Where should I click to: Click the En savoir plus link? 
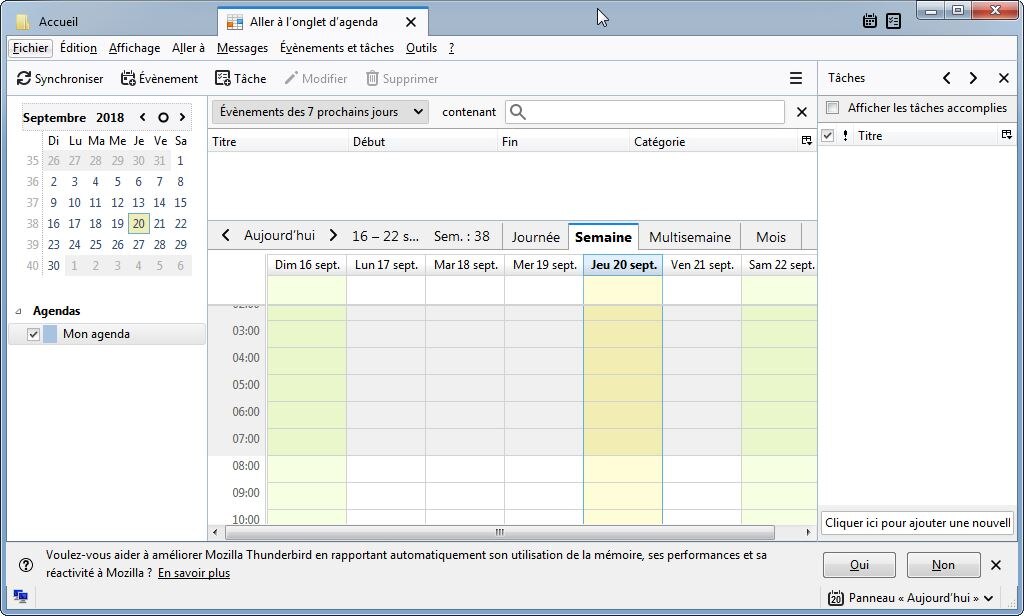coord(194,573)
